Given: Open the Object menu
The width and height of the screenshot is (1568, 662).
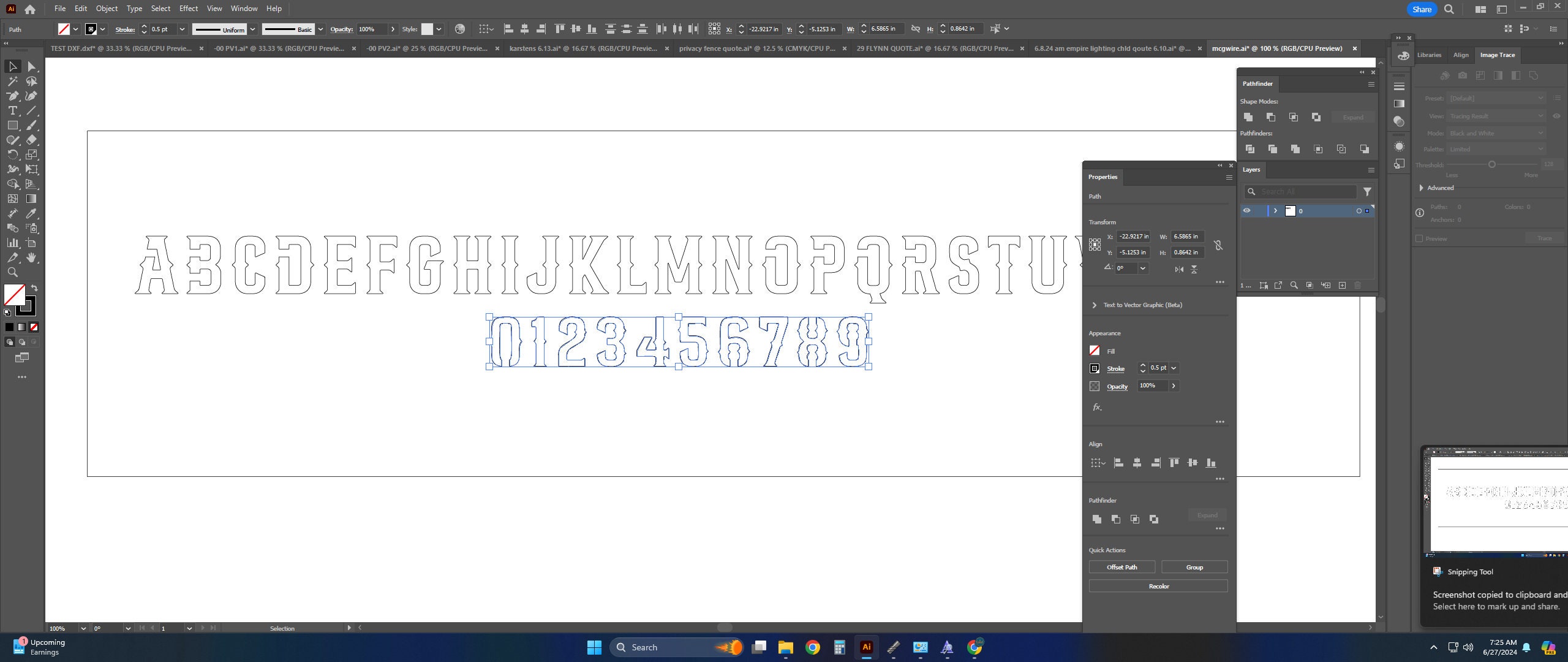Looking at the screenshot, I should 107,8.
